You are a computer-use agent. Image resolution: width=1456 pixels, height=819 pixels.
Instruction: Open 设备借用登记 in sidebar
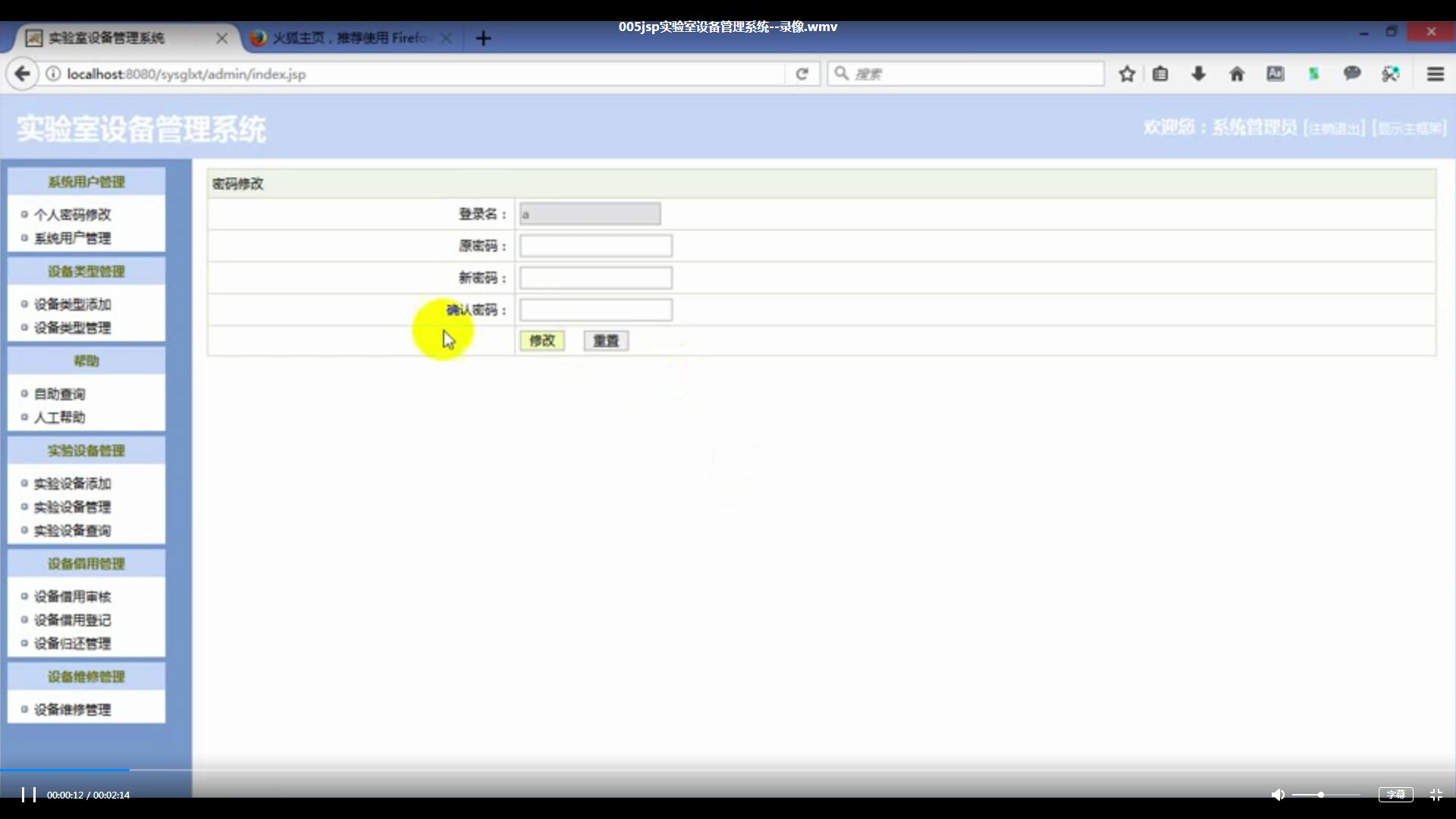click(72, 620)
